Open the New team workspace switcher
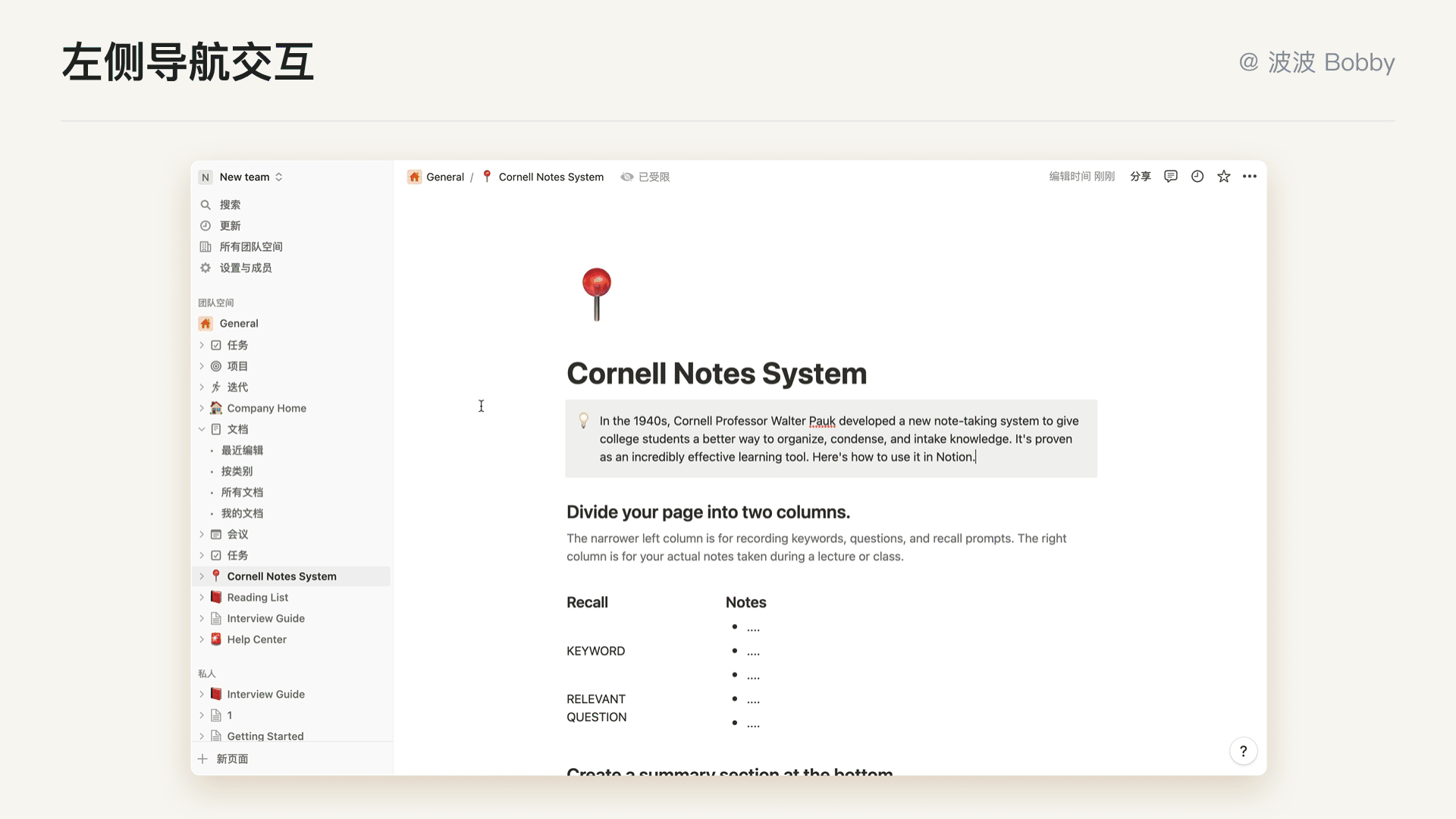The width and height of the screenshot is (1456, 819). click(x=244, y=177)
